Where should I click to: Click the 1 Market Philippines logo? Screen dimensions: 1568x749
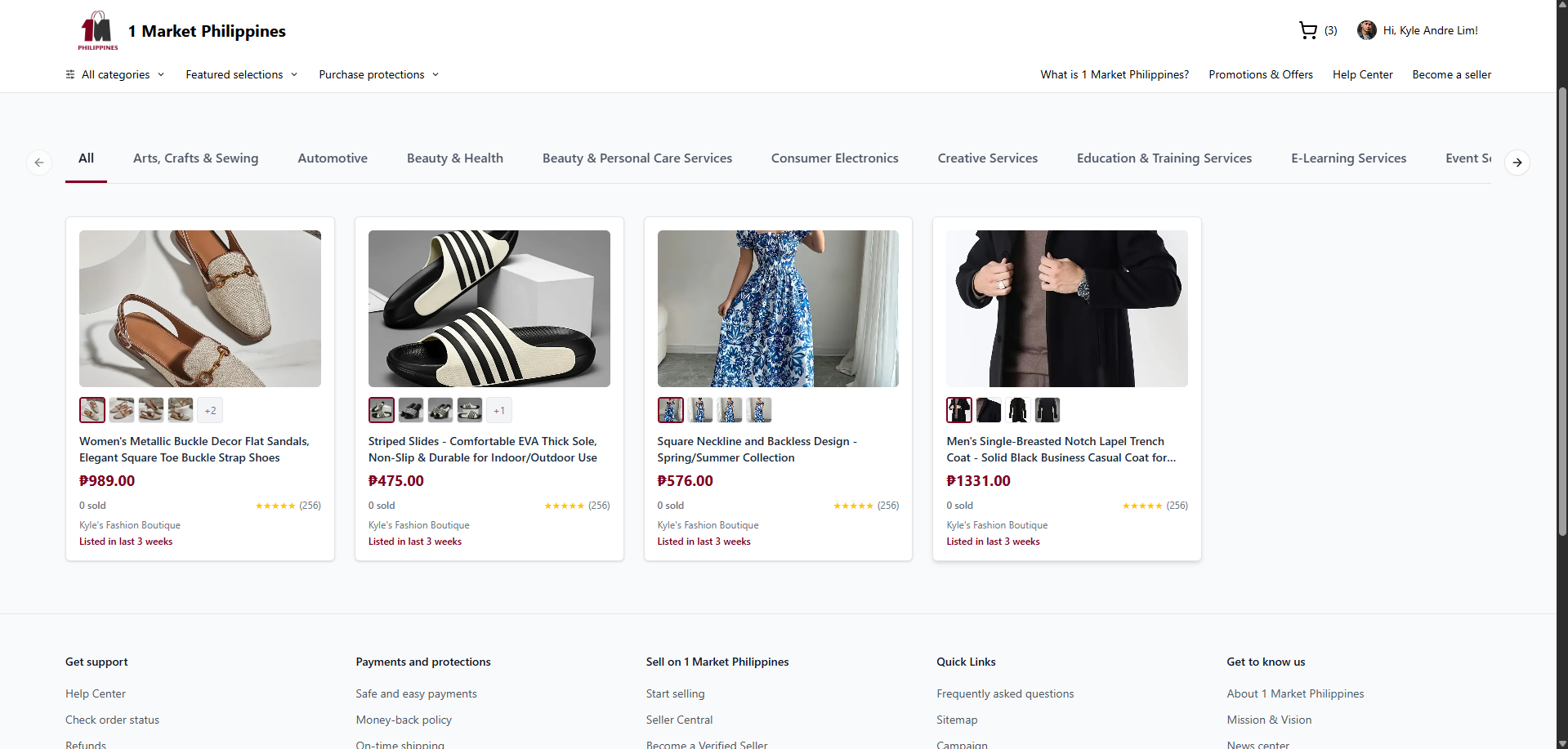96,30
